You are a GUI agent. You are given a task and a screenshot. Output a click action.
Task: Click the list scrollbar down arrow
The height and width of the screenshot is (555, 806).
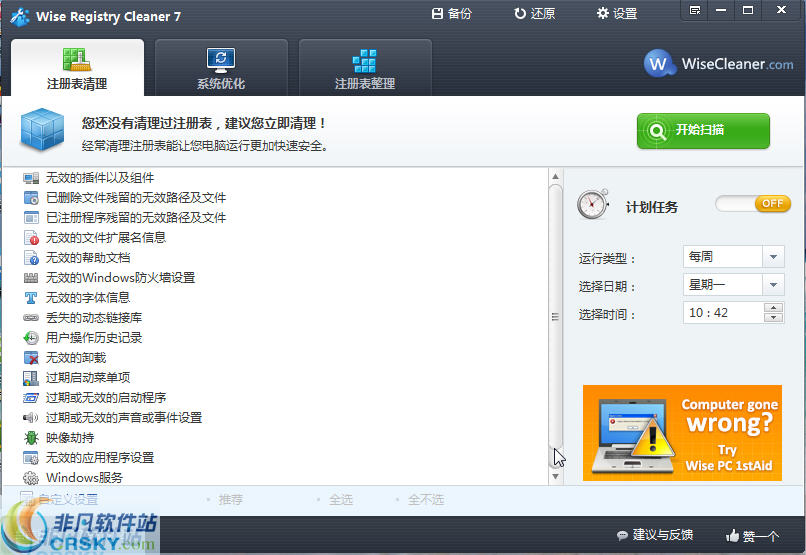pyautogui.click(x=555, y=476)
